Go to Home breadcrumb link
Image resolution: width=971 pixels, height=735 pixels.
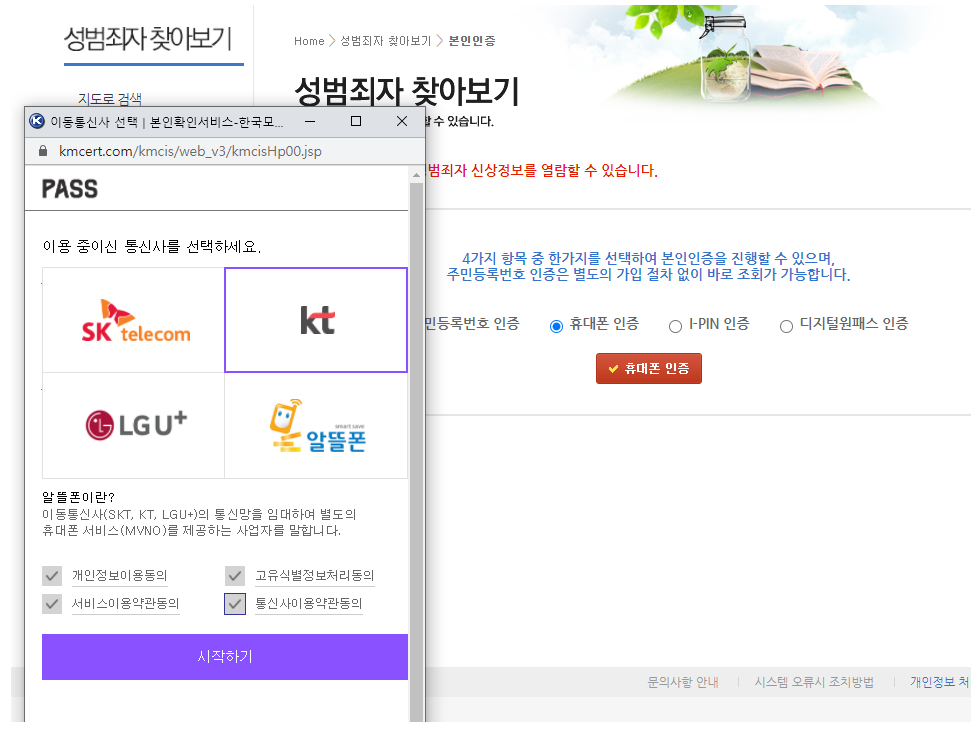(x=309, y=41)
